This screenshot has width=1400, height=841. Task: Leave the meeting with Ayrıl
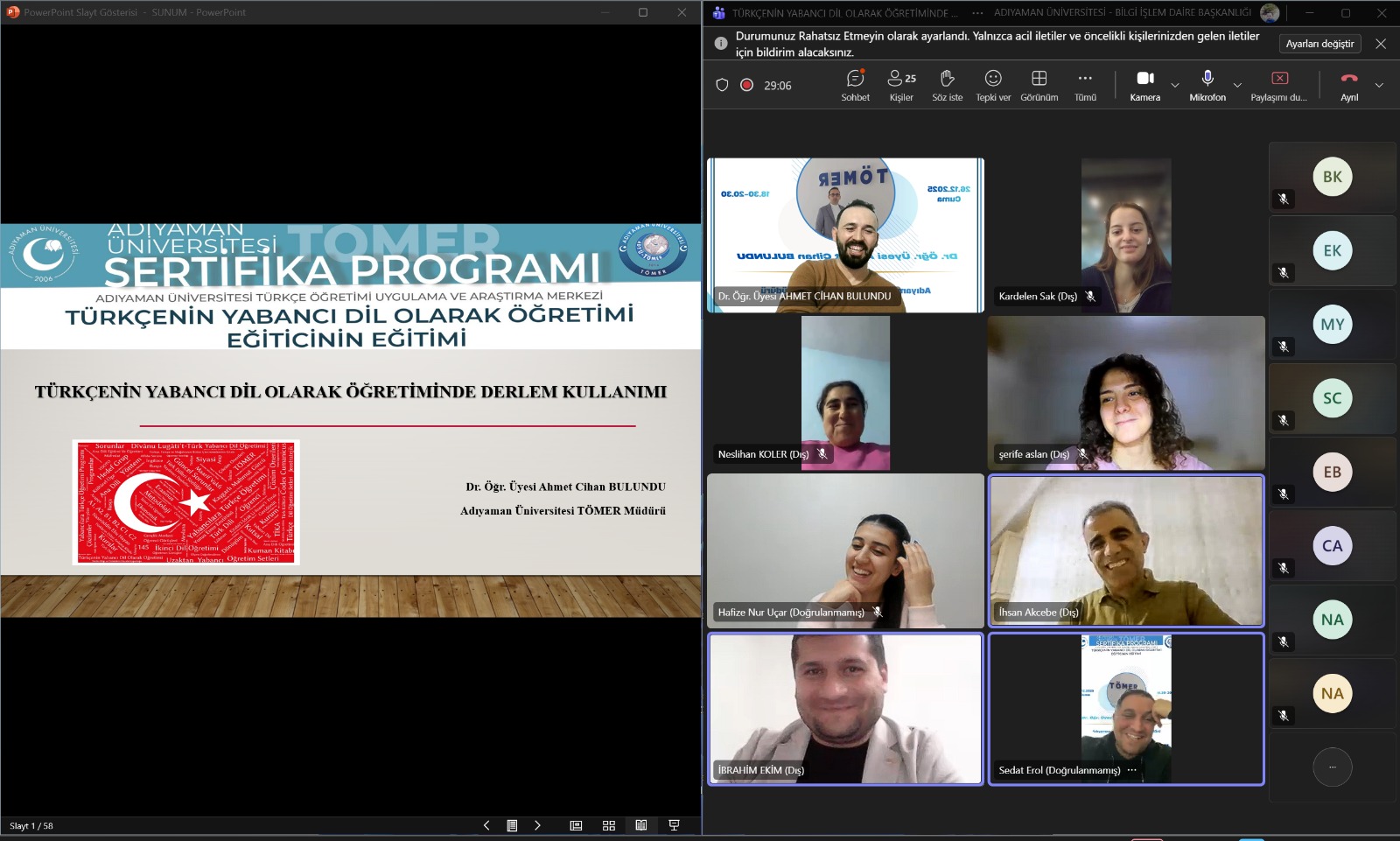point(1349,86)
